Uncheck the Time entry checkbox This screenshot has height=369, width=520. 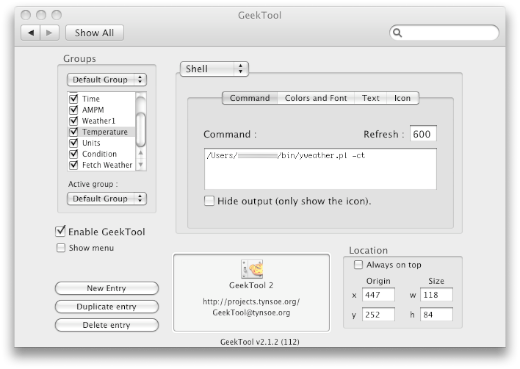(x=73, y=99)
